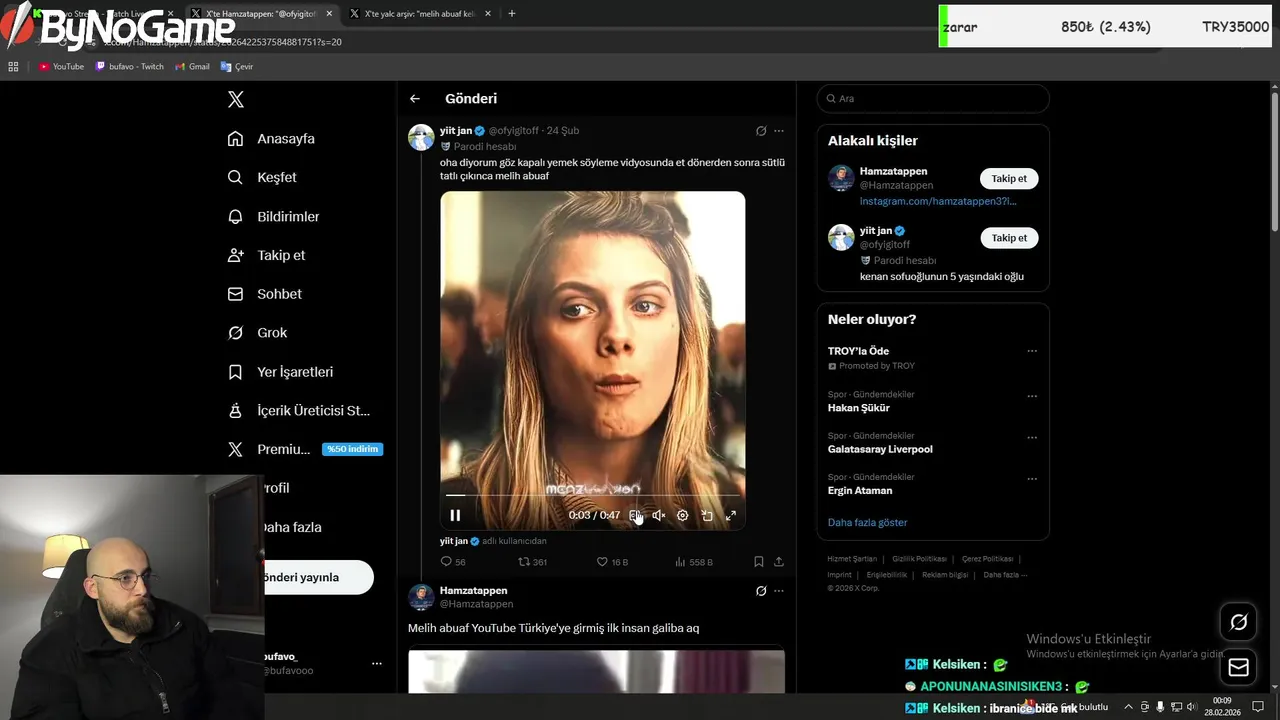
Task: Toggle picture-in-picture for the video
Action: [x=707, y=515]
